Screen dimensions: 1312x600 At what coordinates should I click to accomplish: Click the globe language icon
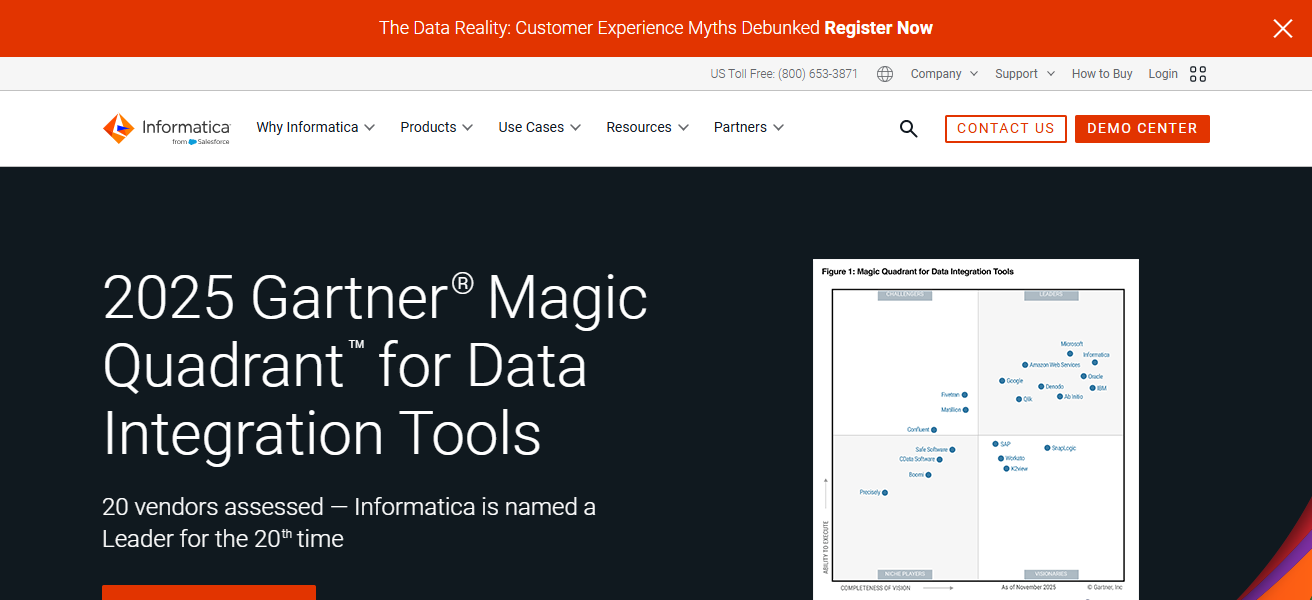(885, 74)
